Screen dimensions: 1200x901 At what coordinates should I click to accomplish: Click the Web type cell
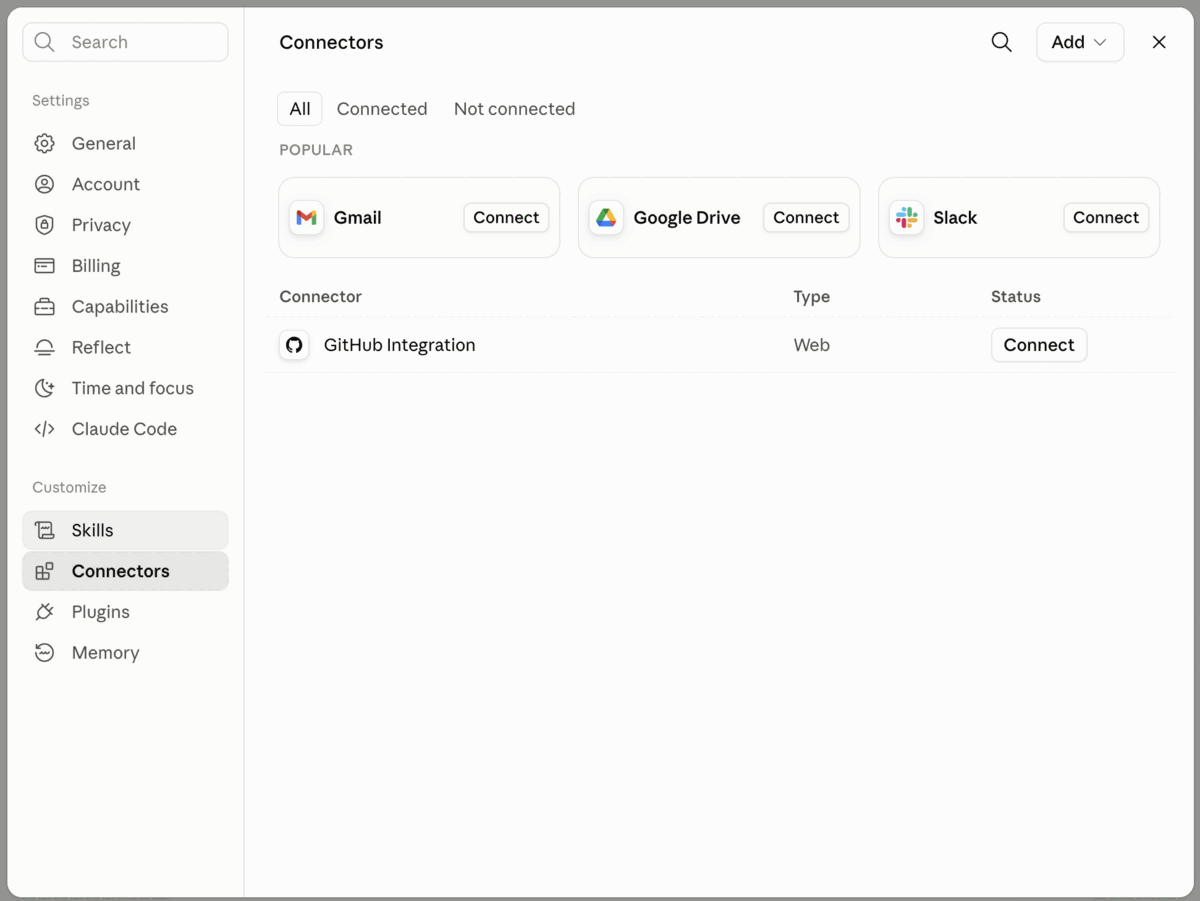point(812,345)
